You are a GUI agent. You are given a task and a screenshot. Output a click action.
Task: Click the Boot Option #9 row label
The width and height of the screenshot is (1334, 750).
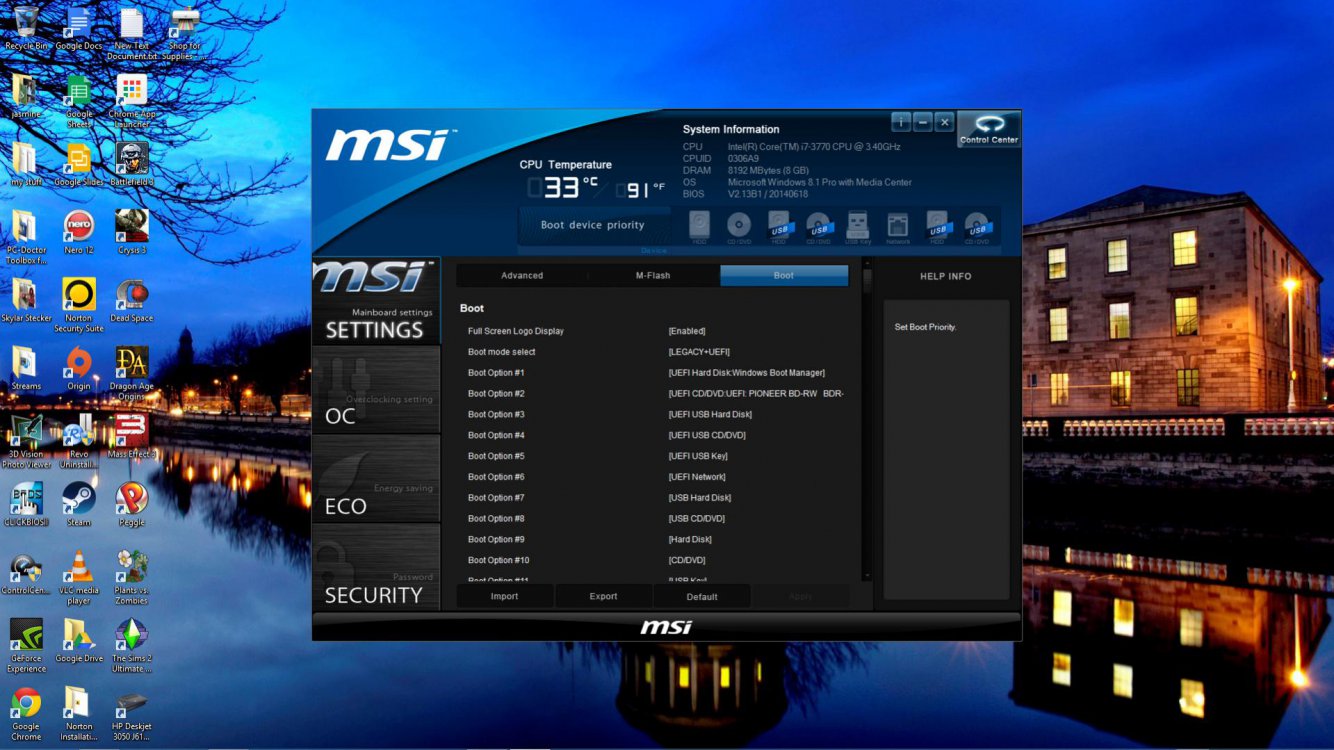click(x=496, y=540)
